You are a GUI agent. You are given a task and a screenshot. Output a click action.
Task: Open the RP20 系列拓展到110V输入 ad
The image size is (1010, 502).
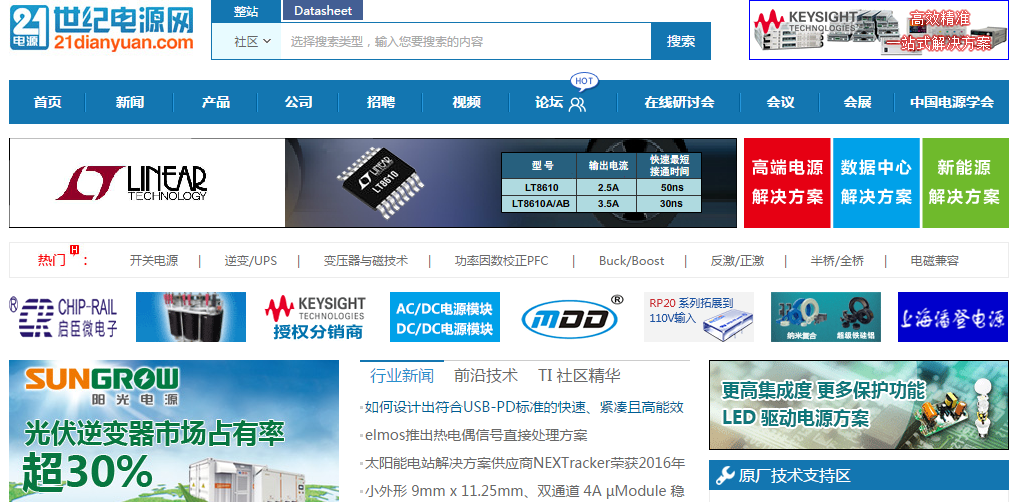(699, 316)
